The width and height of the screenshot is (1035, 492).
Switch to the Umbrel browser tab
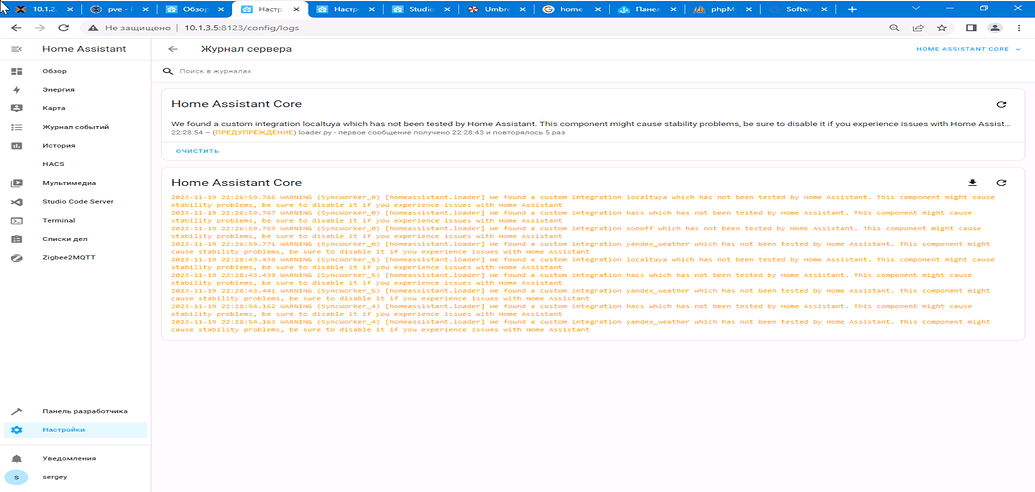(x=495, y=9)
